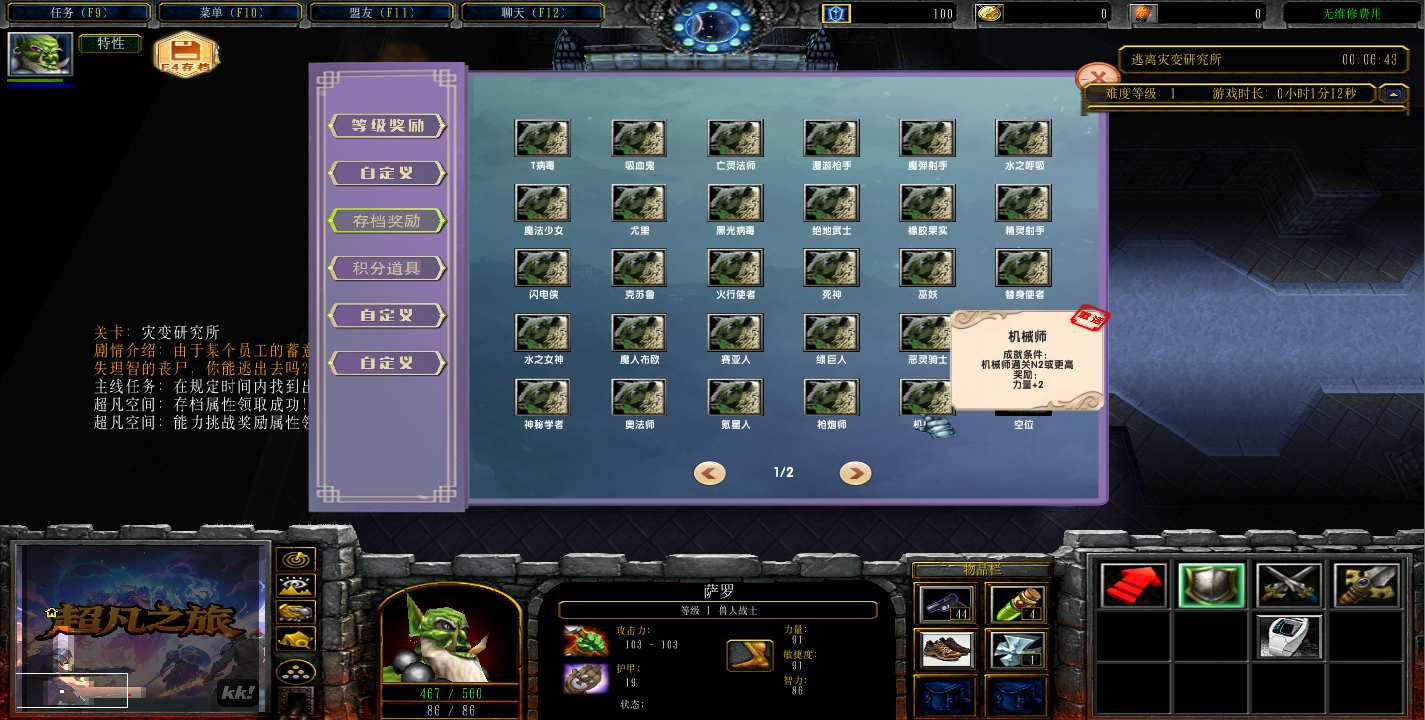Click the minimap signal ping icon
The height and width of the screenshot is (720, 1425).
tap(296, 560)
